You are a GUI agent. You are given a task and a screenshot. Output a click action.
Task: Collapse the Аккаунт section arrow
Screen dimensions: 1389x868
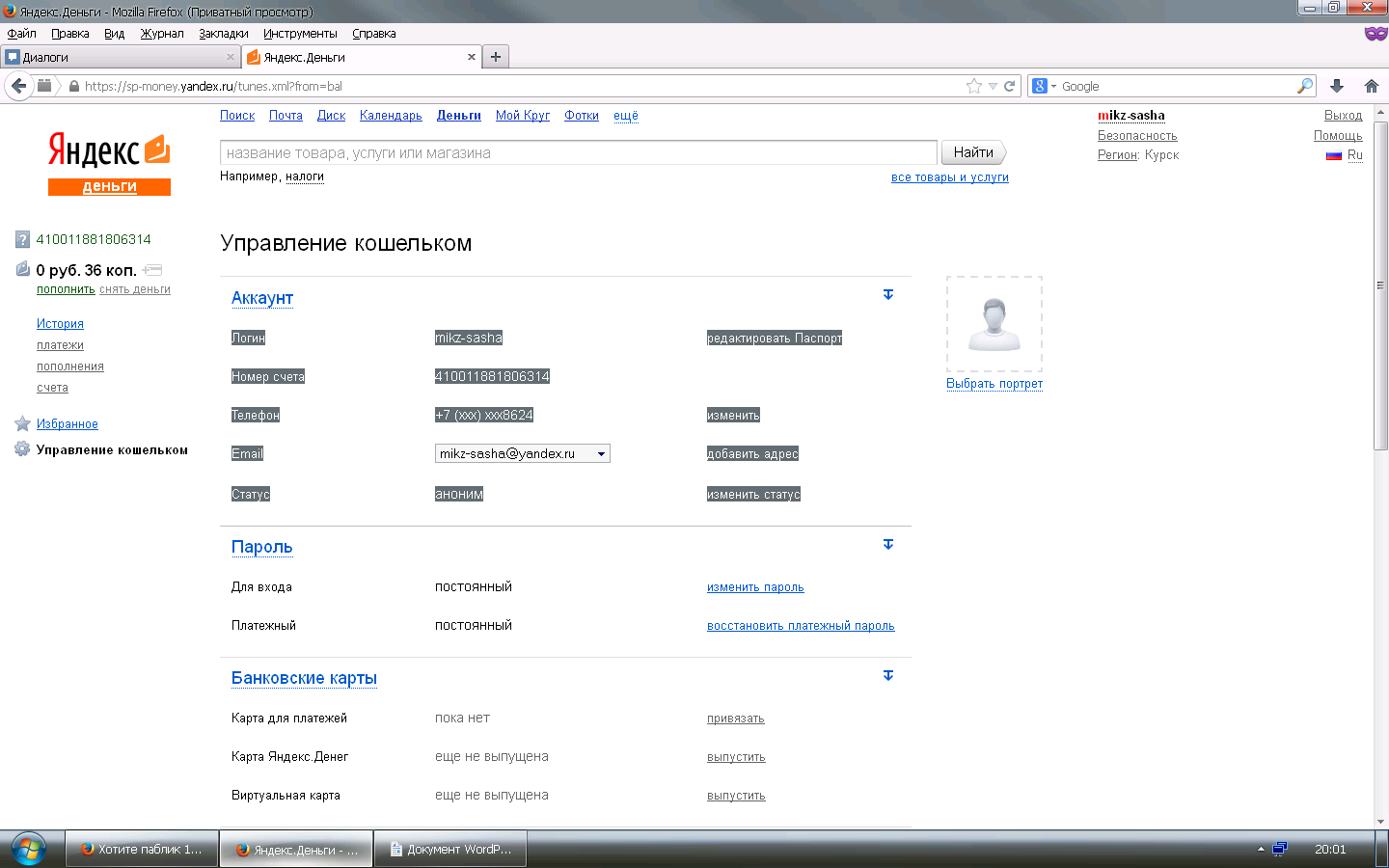click(888, 295)
